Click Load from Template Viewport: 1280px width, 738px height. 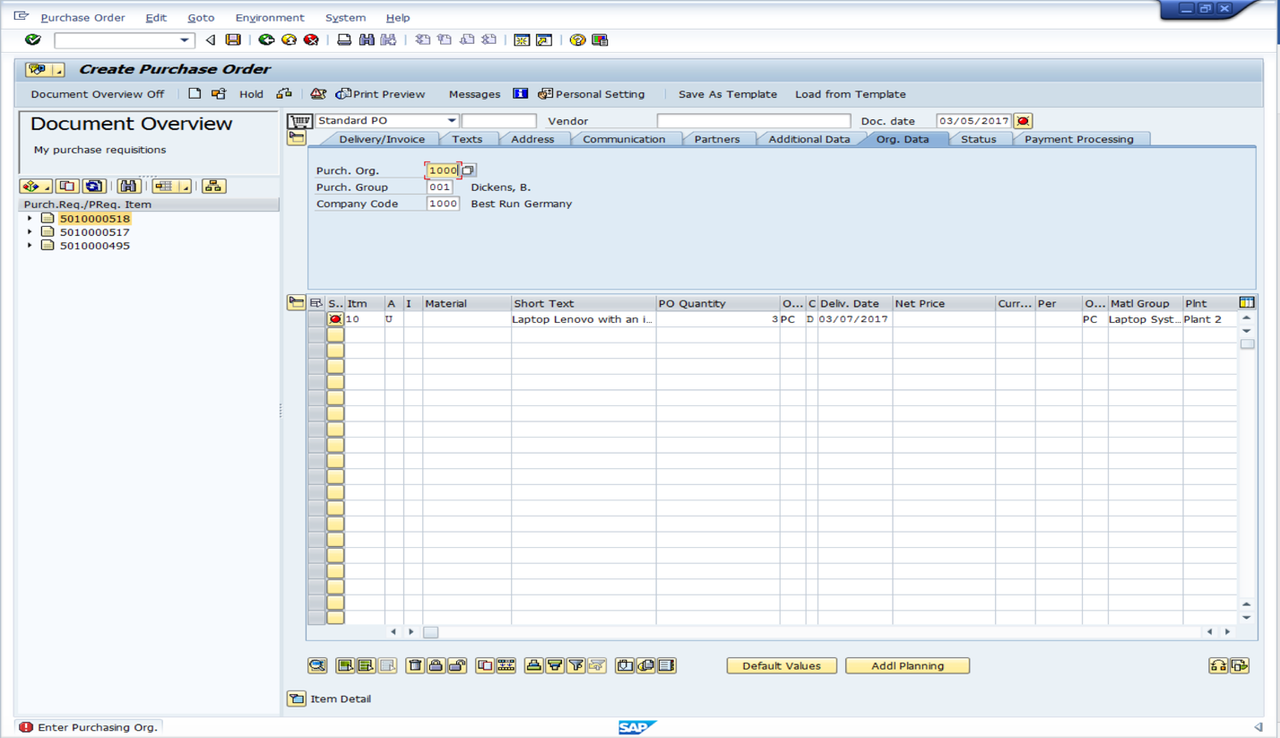coord(850,94)
